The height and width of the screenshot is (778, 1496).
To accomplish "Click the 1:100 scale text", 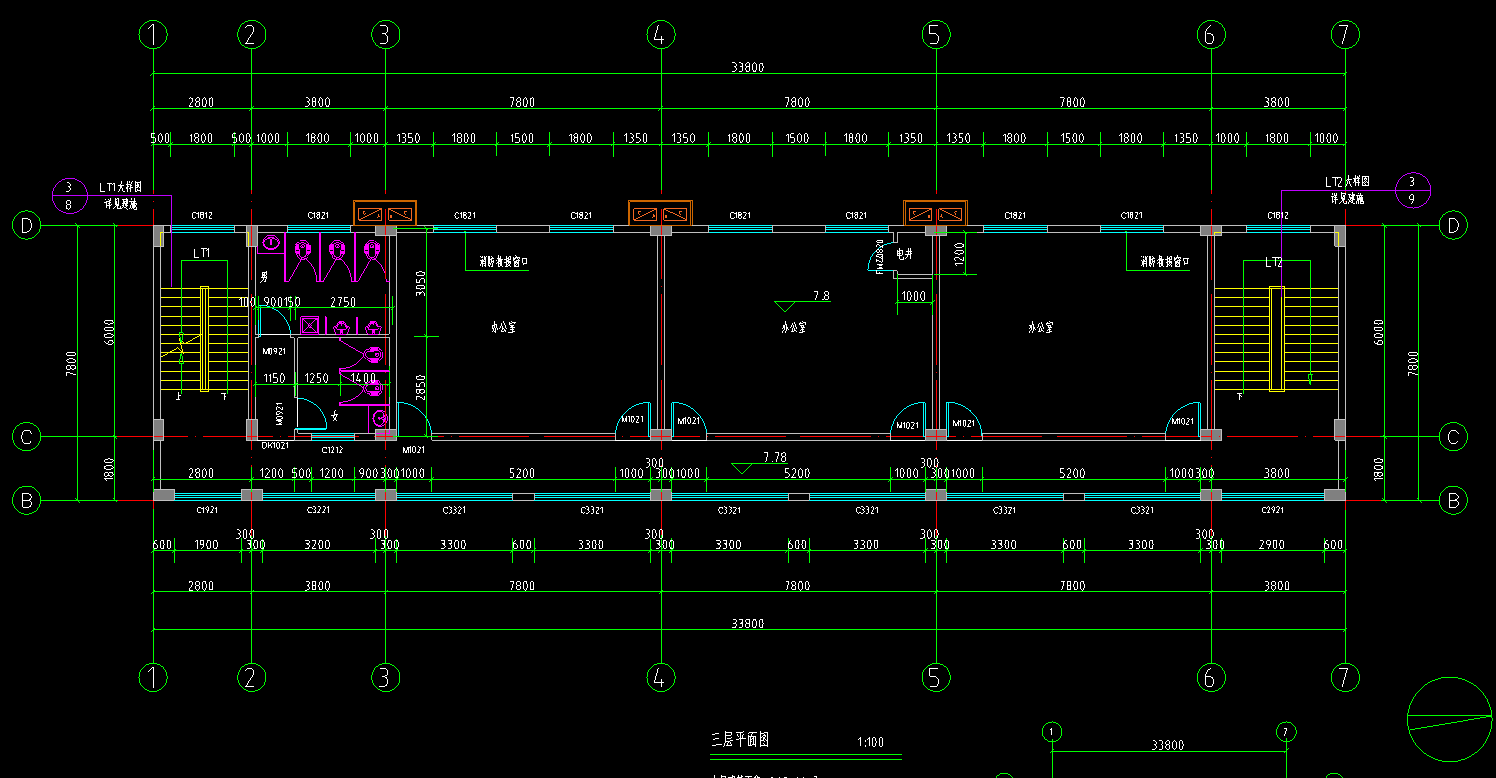I will click(870, 743).
